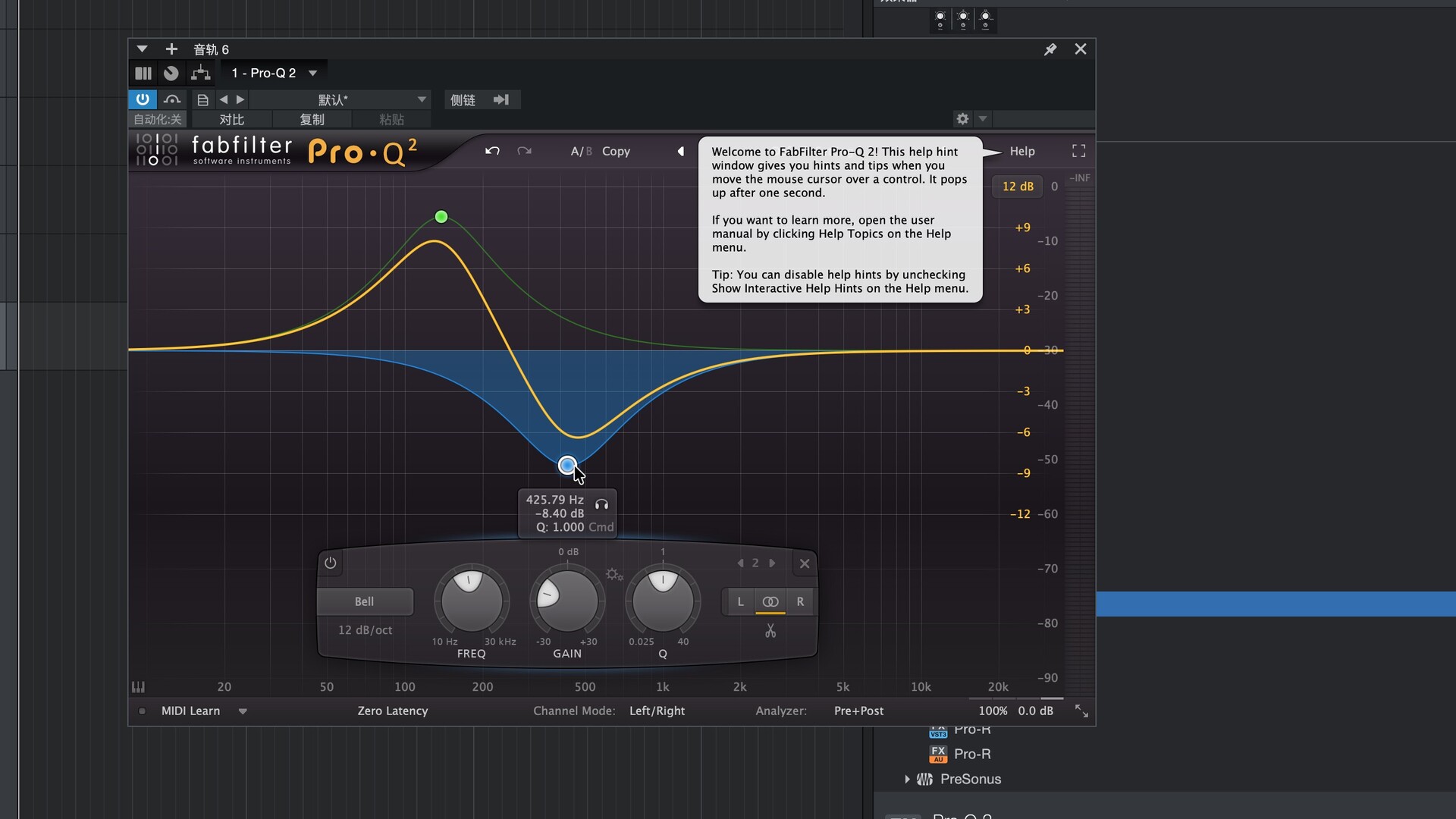
Task: Open the Help menu
Action: coord(1021,151)
